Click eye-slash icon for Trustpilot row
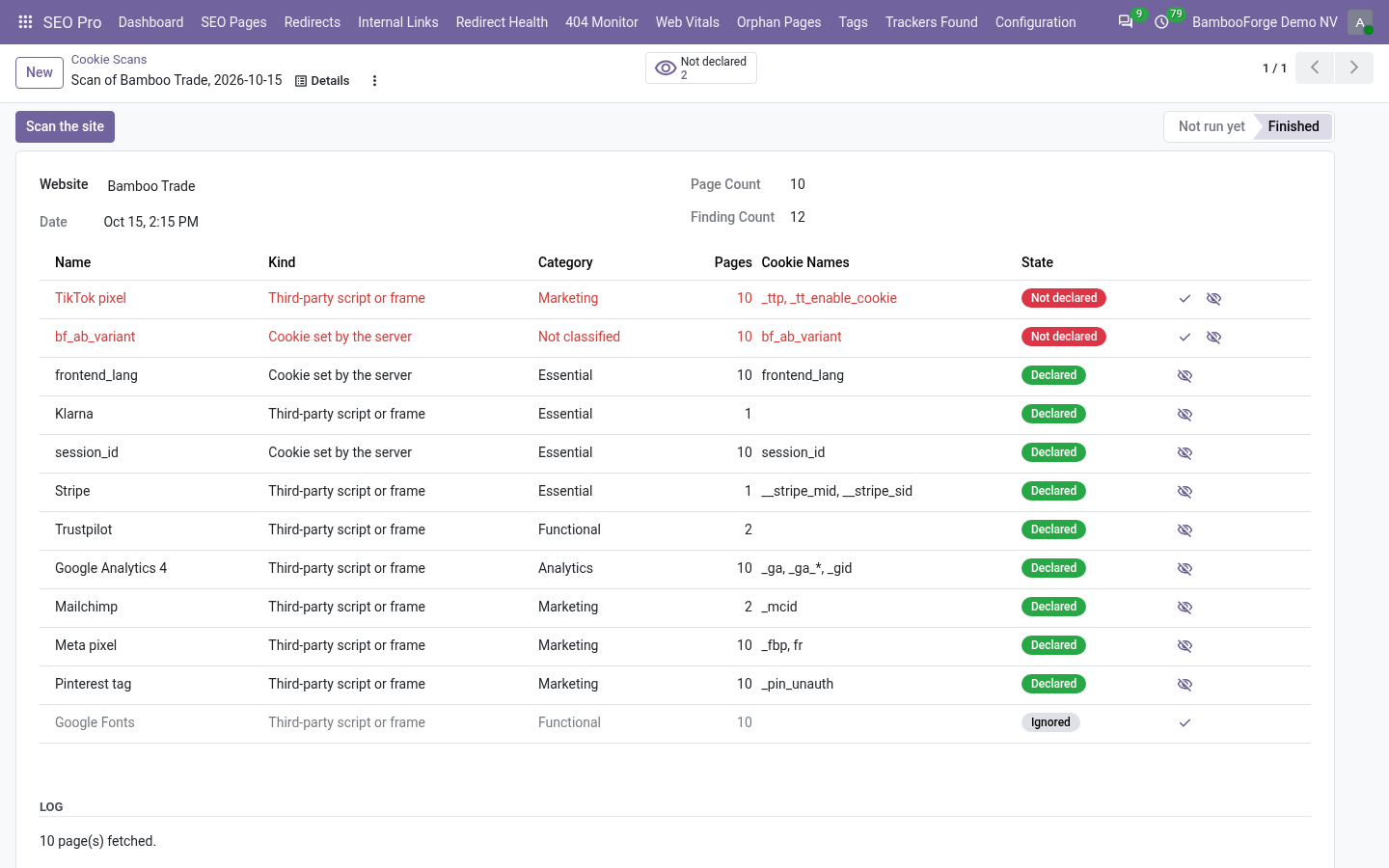Screen dimensions: 1389x868 point(1185,530)
